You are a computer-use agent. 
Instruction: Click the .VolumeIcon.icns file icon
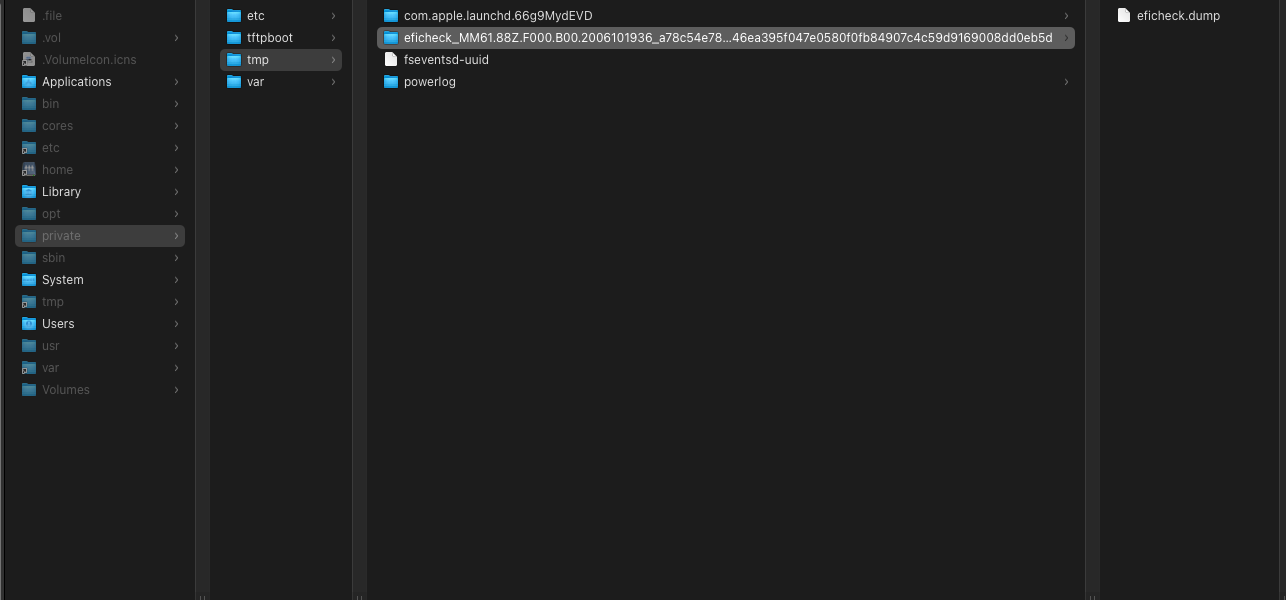click(29, 60)
